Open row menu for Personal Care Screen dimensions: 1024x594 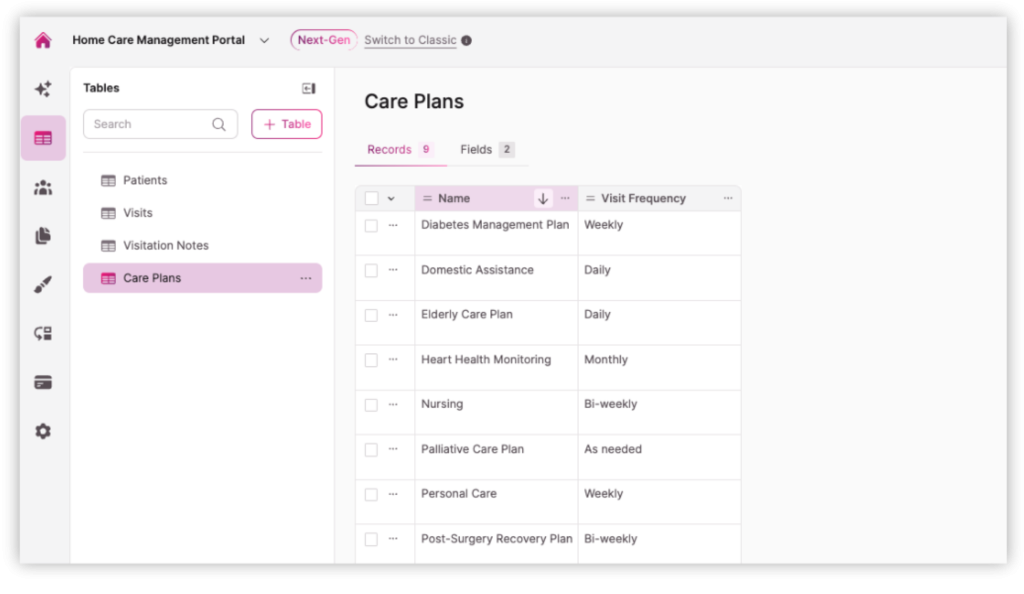393,493
